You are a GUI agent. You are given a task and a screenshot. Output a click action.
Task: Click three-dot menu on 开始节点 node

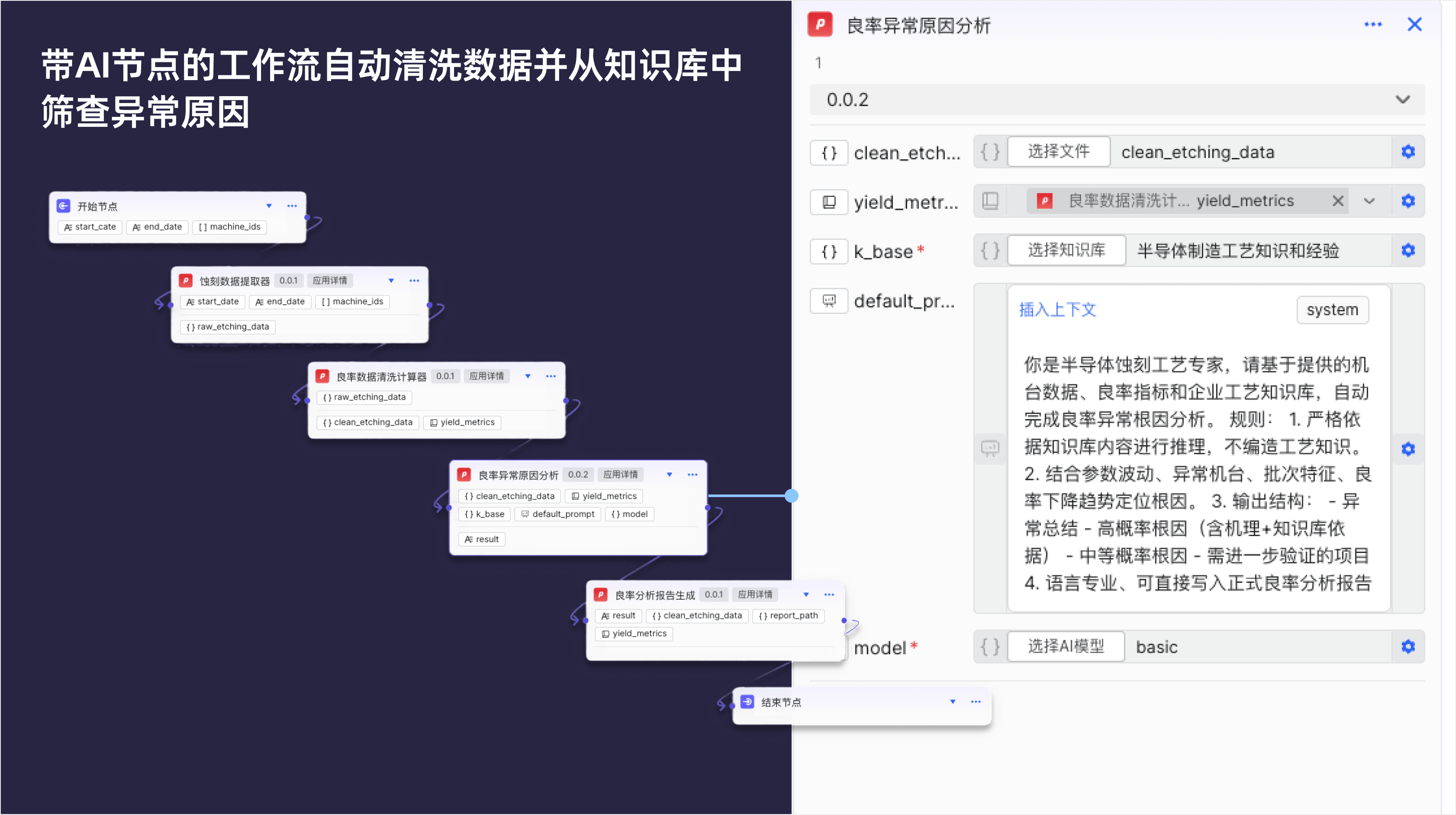click(292, 206)
